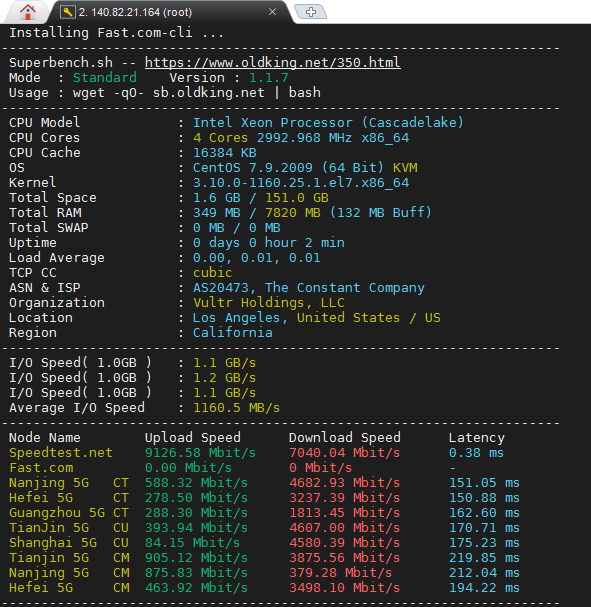
Task: Click the Fast.com node name
Action: tap(41, 468)
